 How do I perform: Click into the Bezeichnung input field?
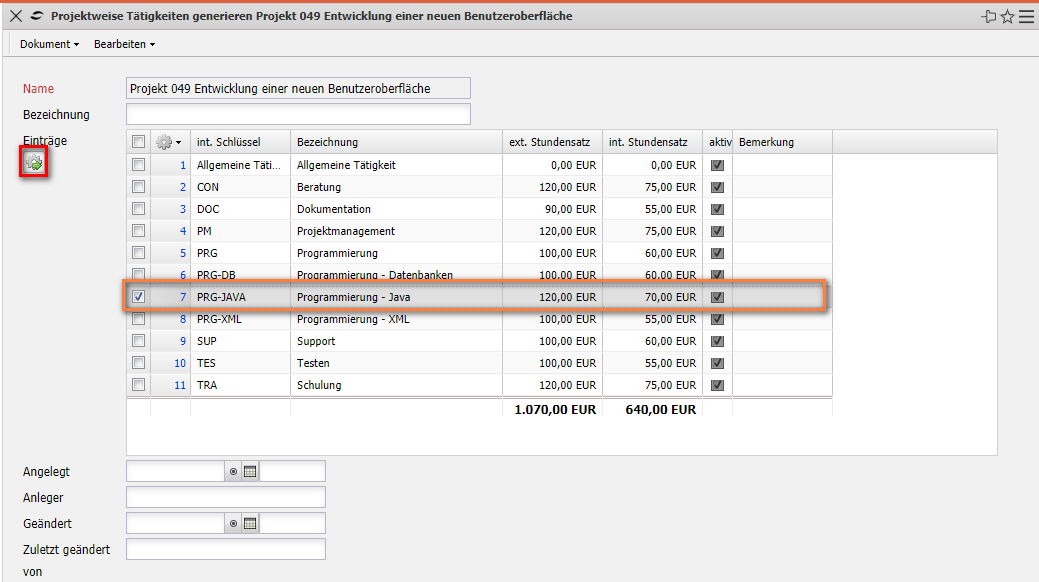pyautogui.click(x=298, y=114)
